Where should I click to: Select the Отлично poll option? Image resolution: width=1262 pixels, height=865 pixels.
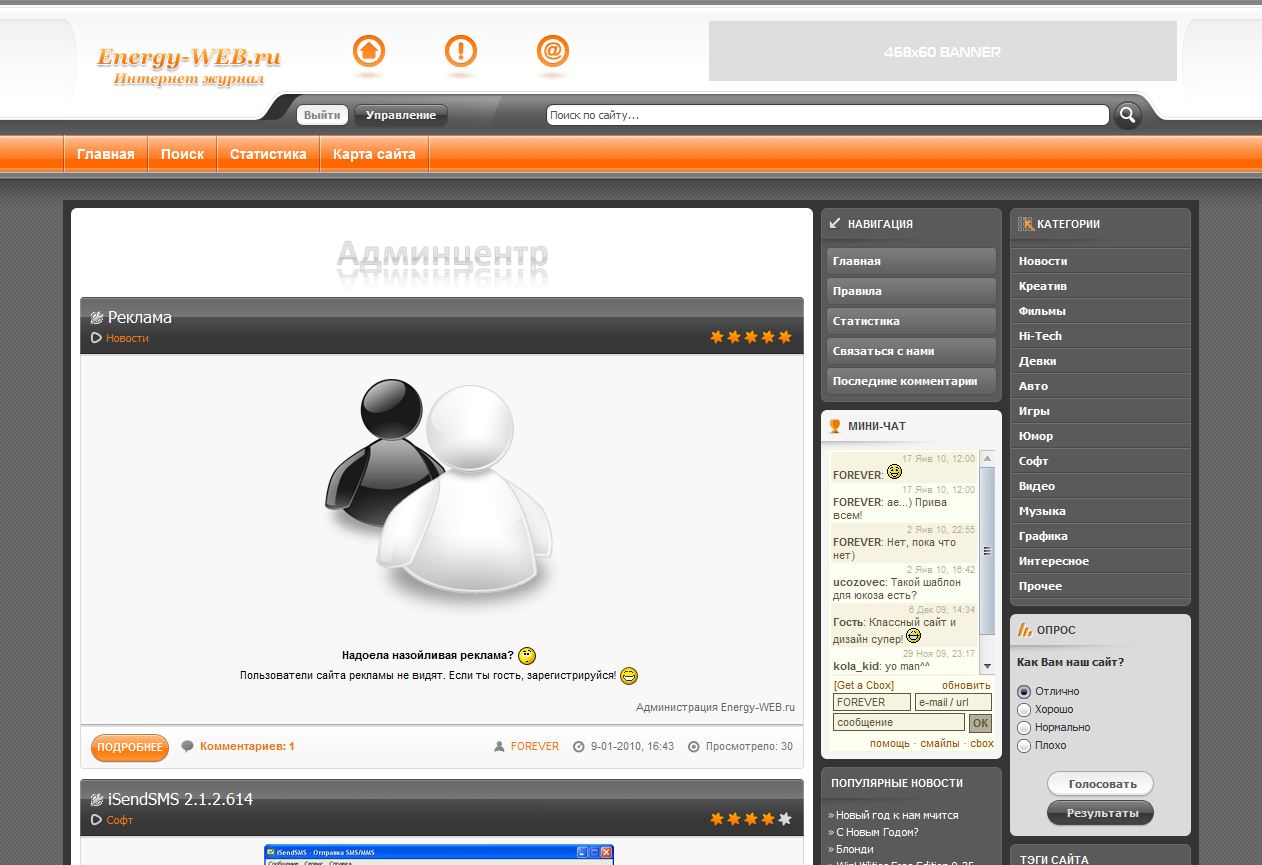click(x=1024, y=692)
